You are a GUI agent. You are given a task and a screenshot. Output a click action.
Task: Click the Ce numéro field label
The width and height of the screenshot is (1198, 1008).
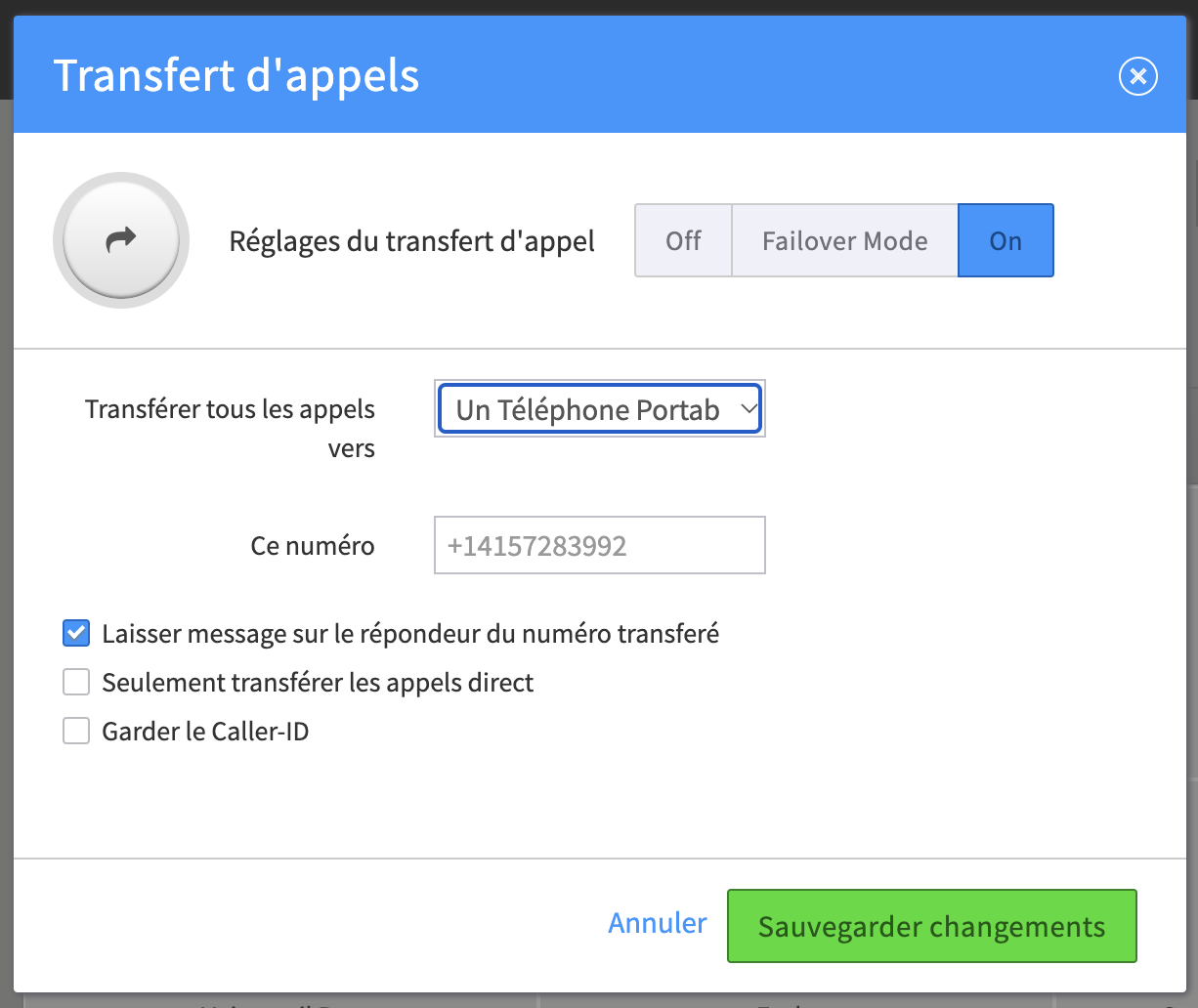313,545
